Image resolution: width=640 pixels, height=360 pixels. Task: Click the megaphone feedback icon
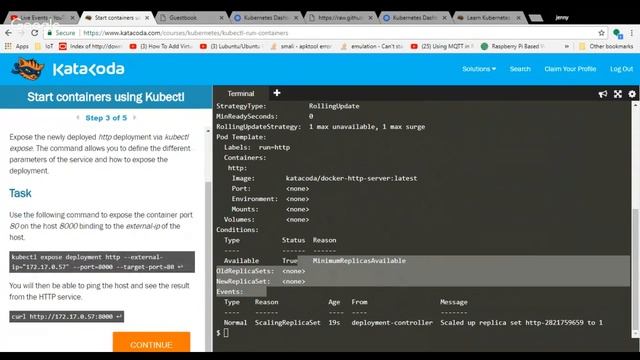pos(602,94)
